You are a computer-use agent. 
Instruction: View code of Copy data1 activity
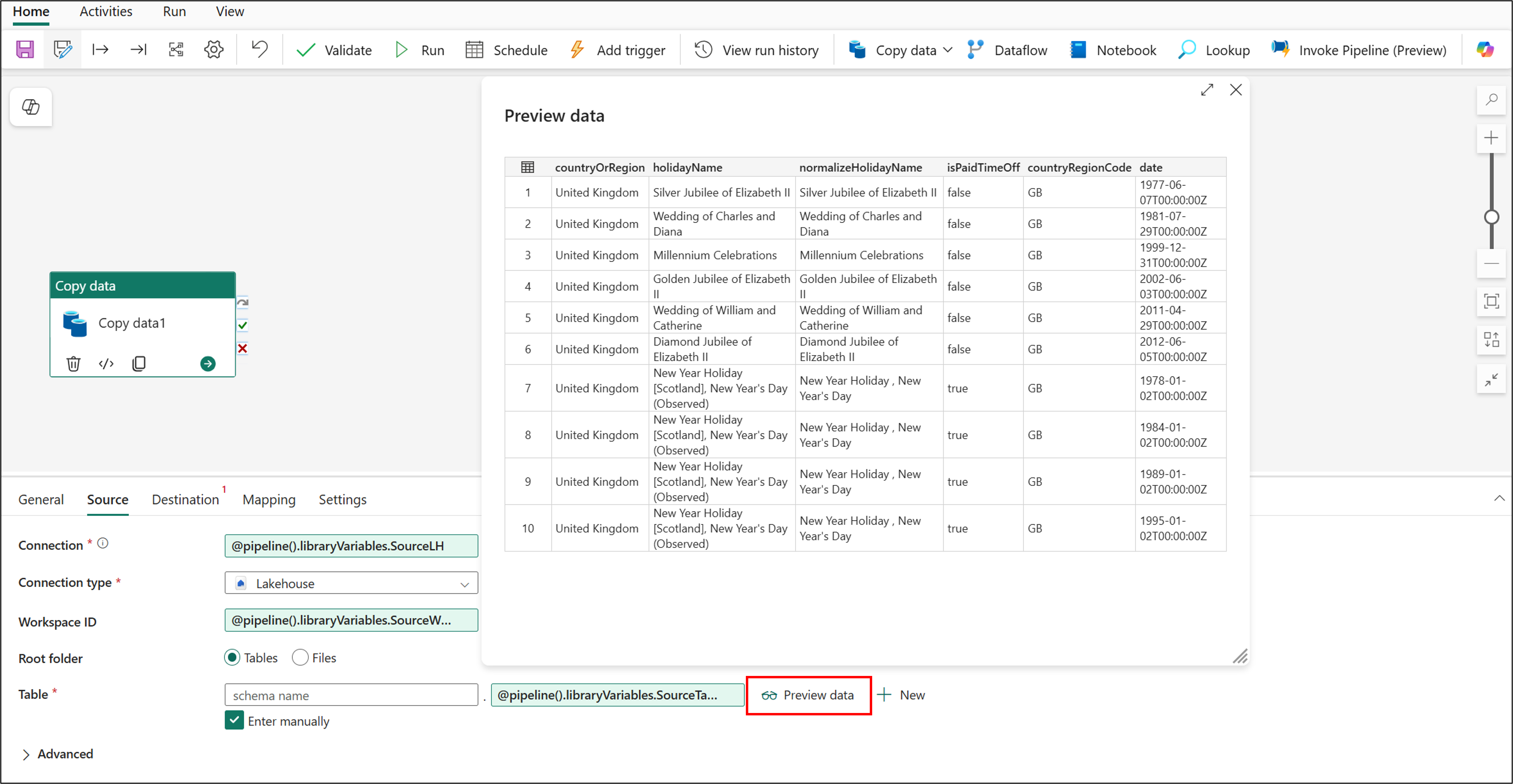(x=106, y=364)
